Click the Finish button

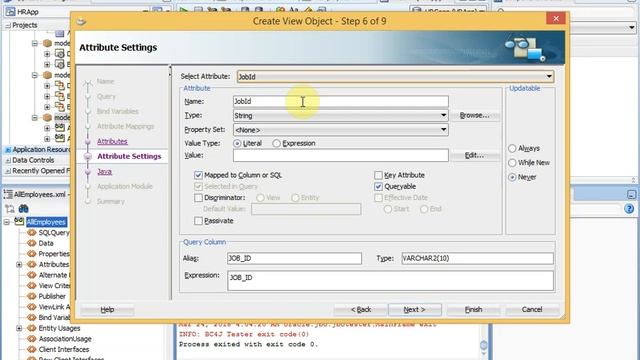click(473, 310)
